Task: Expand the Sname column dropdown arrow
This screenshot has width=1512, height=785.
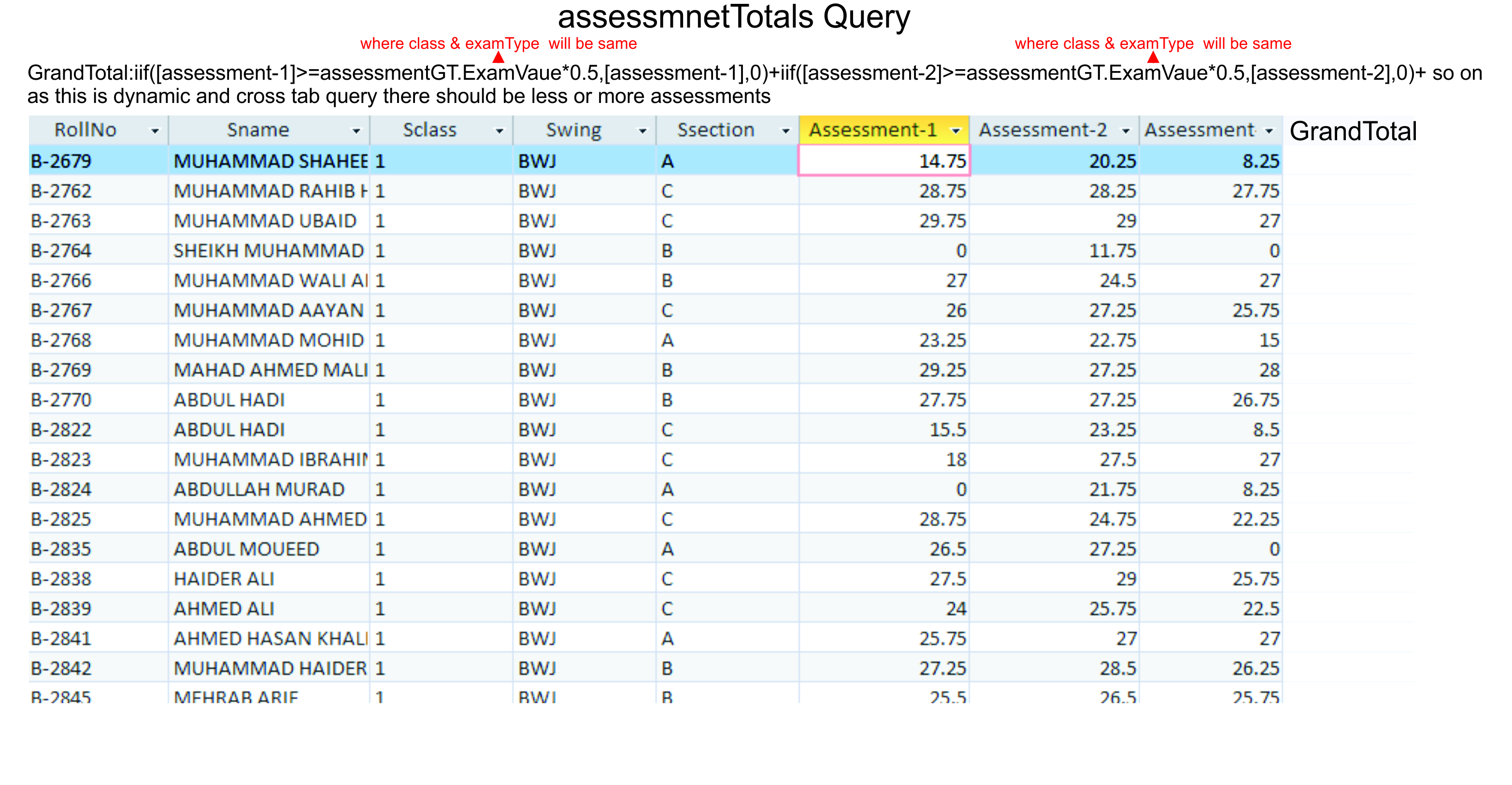Action: [x=356, y=131]
